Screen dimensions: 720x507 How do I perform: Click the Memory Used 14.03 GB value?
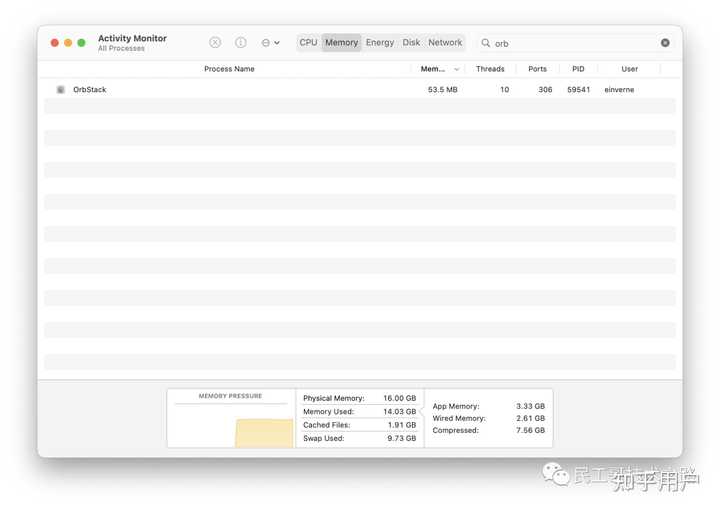point(399,411)
